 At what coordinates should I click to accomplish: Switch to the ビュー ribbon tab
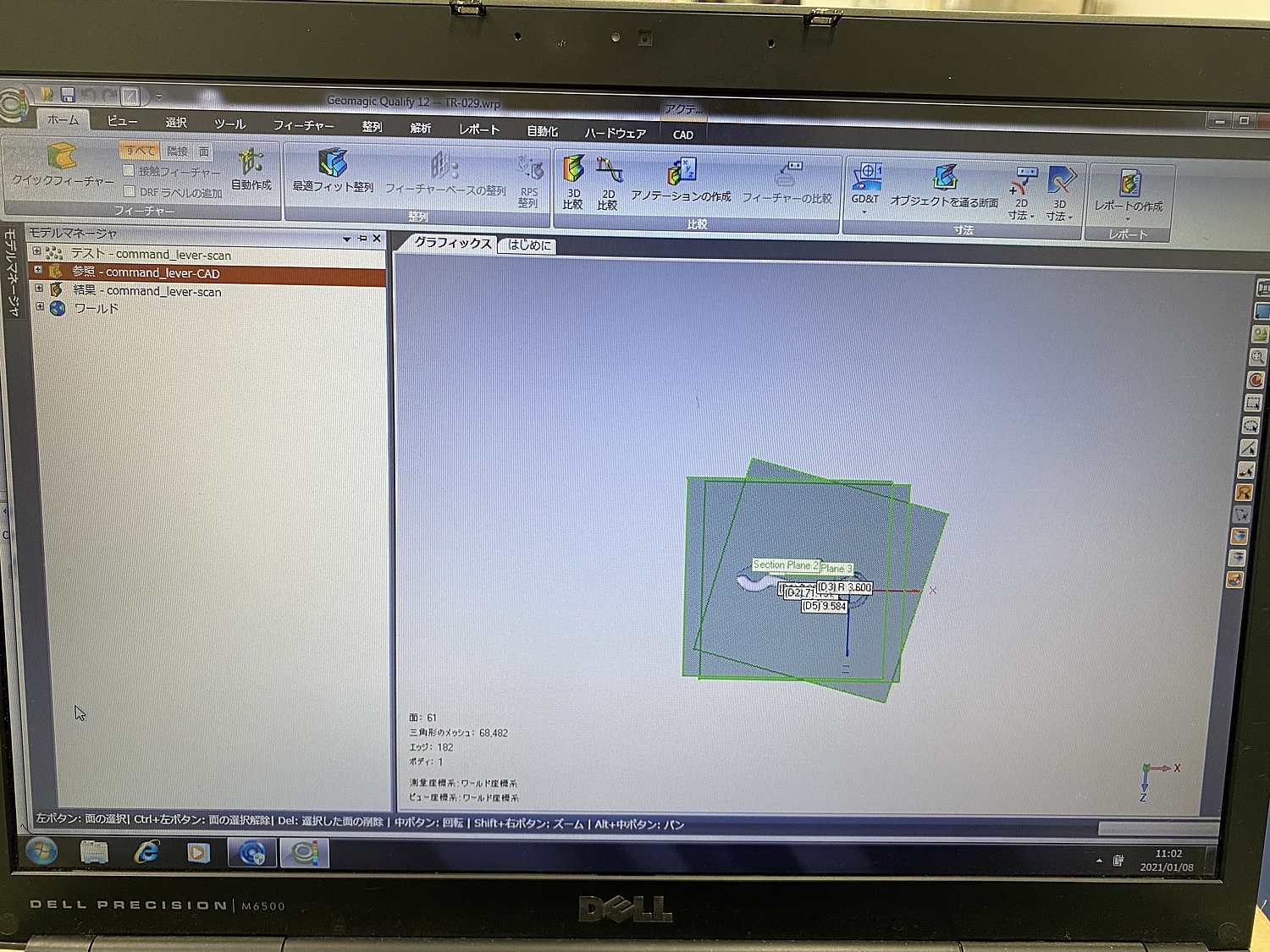coord(122,121)
